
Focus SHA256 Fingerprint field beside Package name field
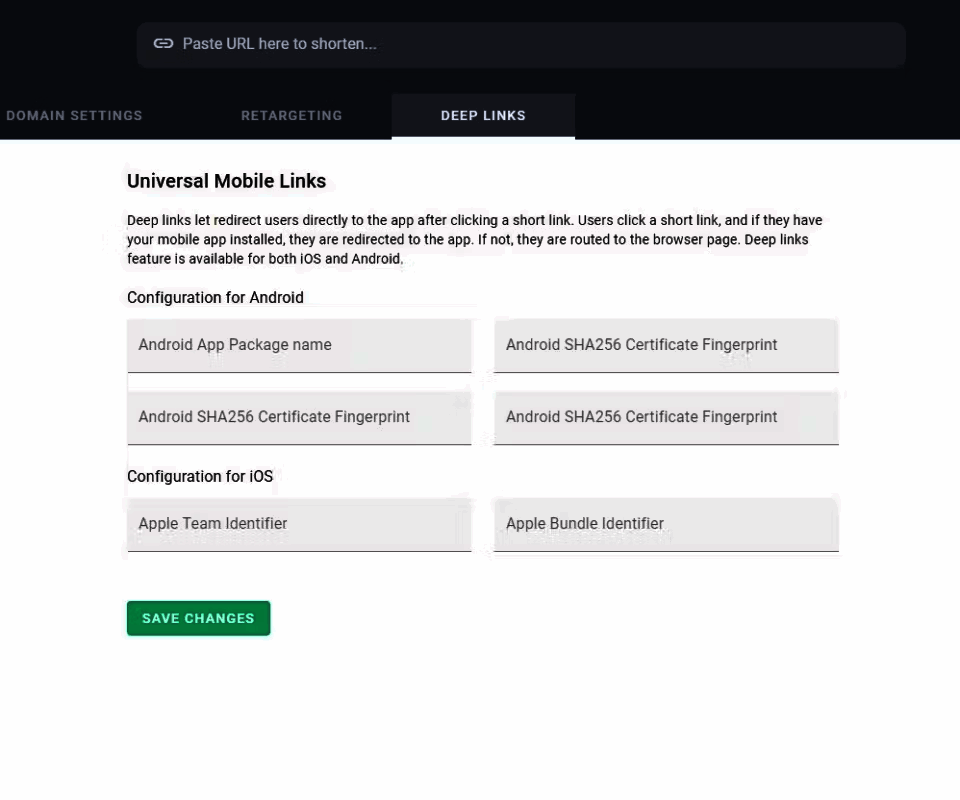[x=666, y=345]
